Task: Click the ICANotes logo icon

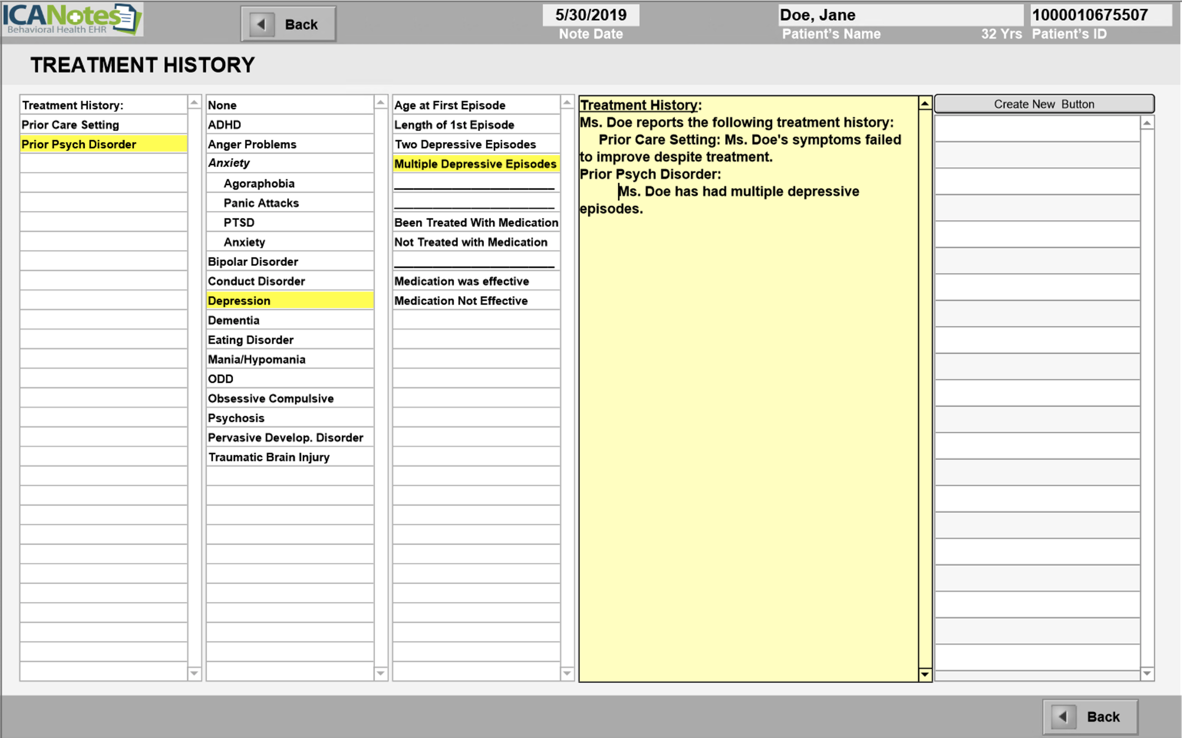Action: click(x=72, y=19)
